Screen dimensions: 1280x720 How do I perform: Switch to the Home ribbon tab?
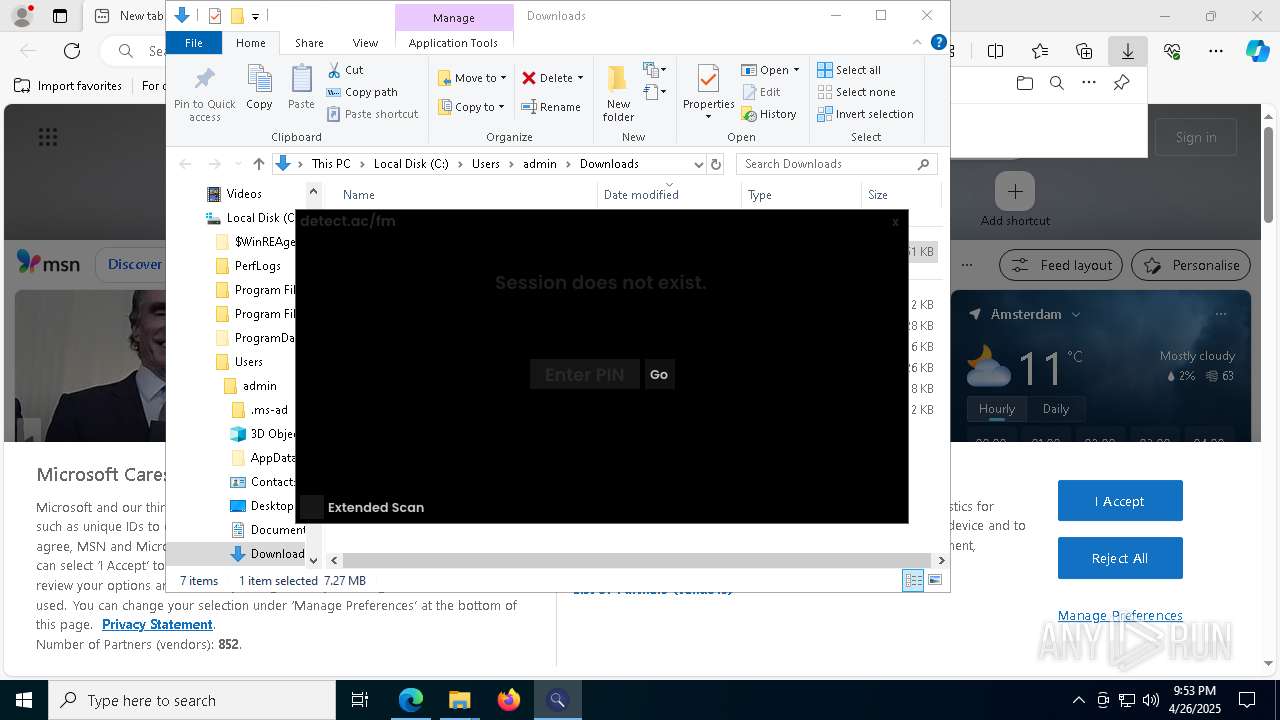(250, 43)
